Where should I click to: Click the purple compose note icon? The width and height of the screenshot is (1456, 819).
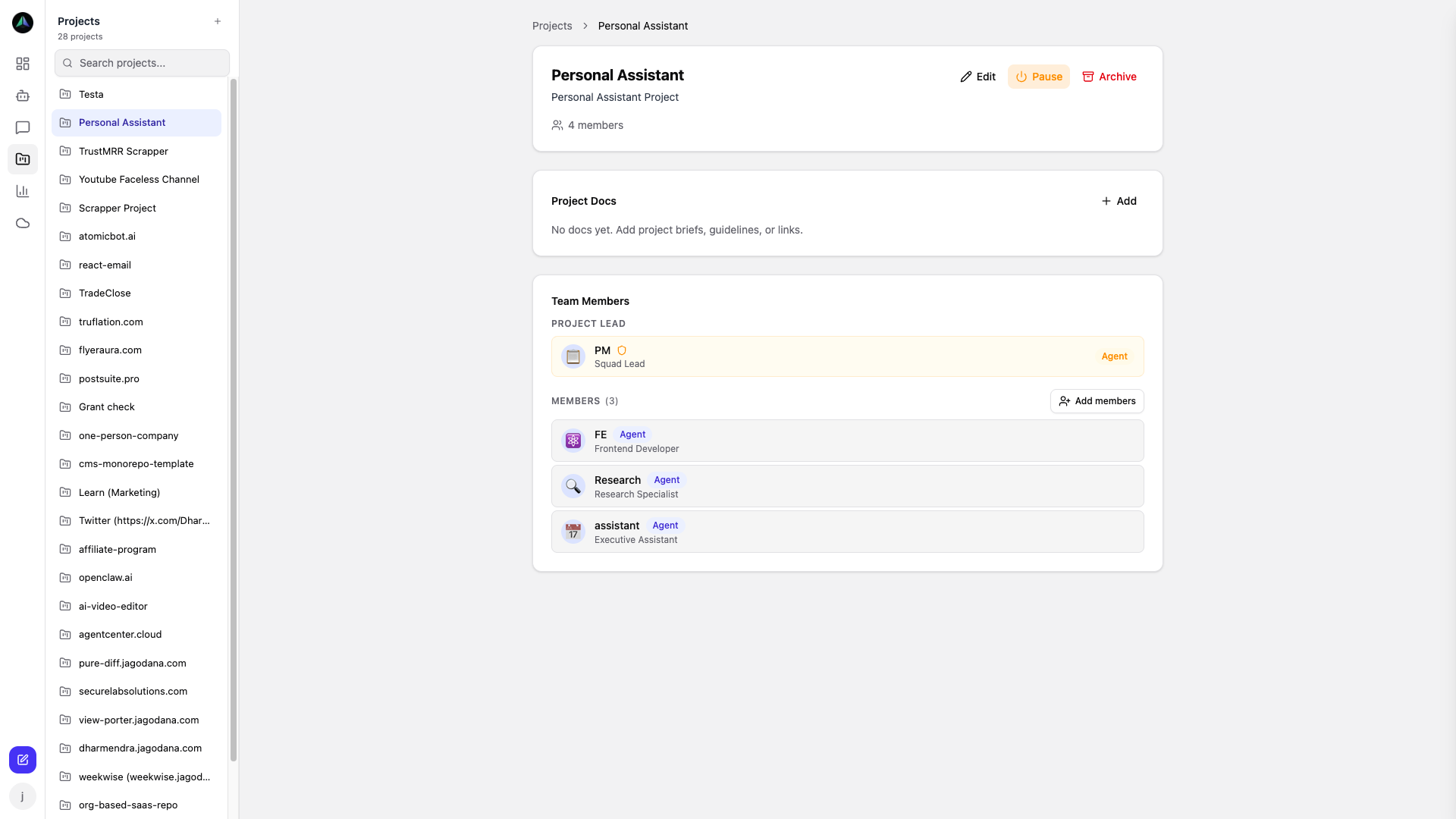point(23,760)
